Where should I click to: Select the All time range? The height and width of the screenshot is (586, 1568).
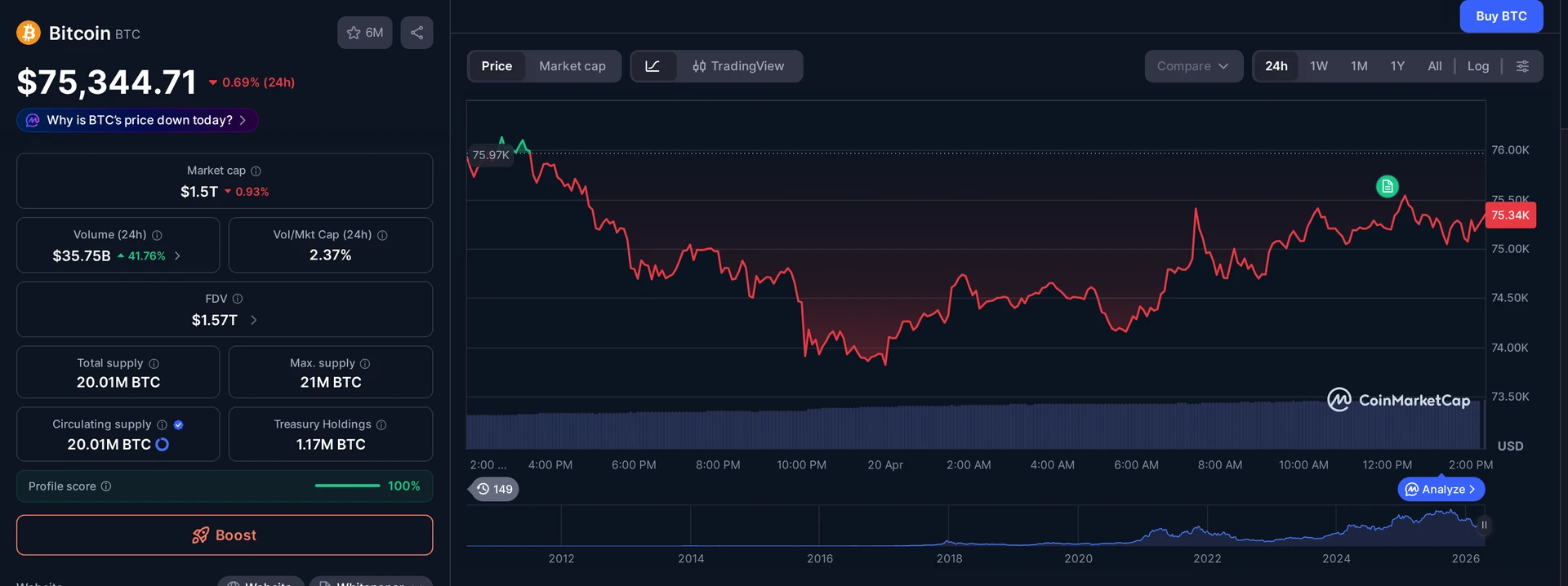coord(1435,66)
